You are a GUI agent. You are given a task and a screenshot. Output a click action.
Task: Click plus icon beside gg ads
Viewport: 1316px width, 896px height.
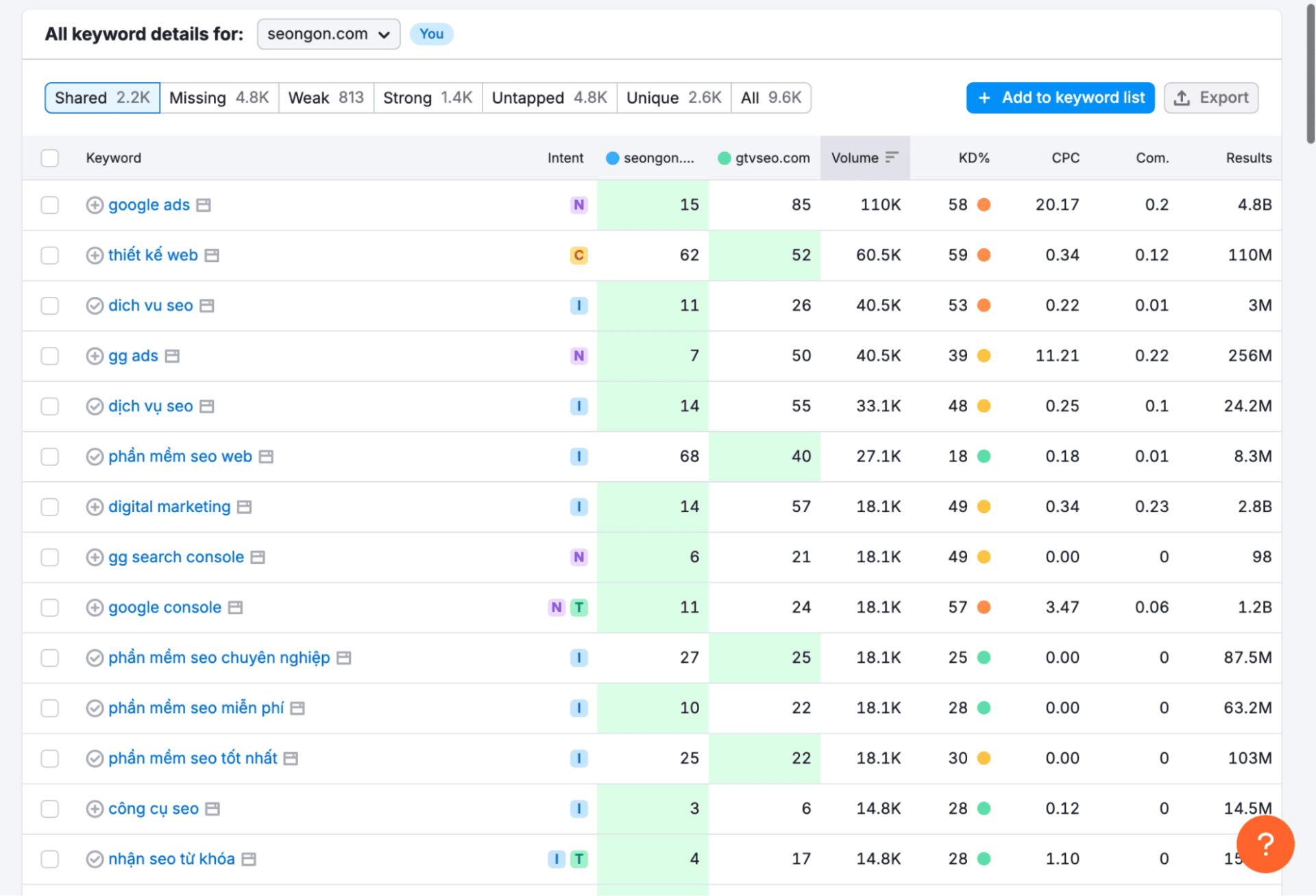(95, 356)
